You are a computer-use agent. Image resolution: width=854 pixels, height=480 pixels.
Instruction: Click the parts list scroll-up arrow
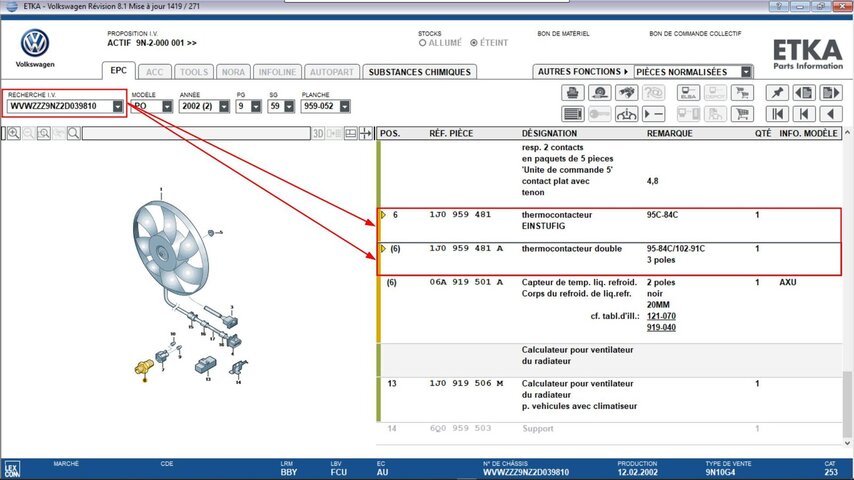pos(847,132)
